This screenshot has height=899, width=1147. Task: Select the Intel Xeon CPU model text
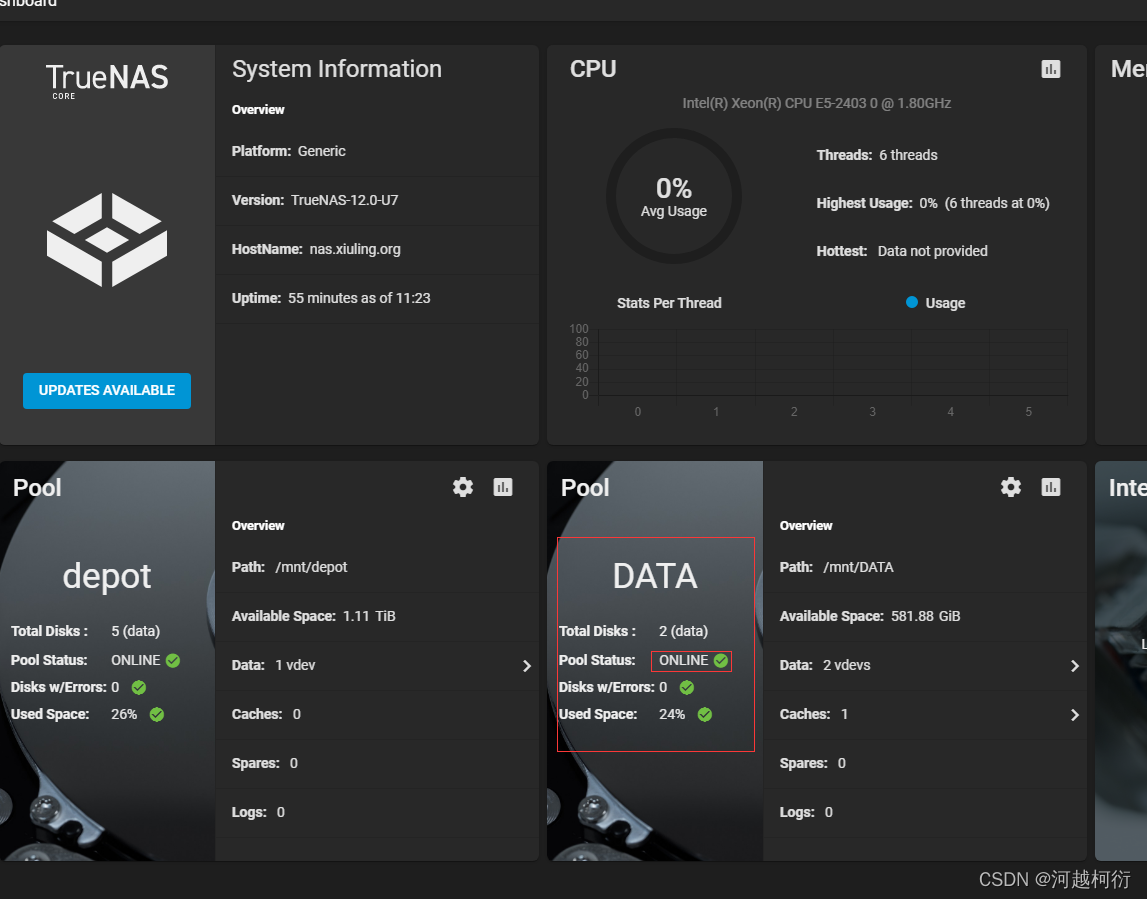pyautogui.click(x=816, y=103)
